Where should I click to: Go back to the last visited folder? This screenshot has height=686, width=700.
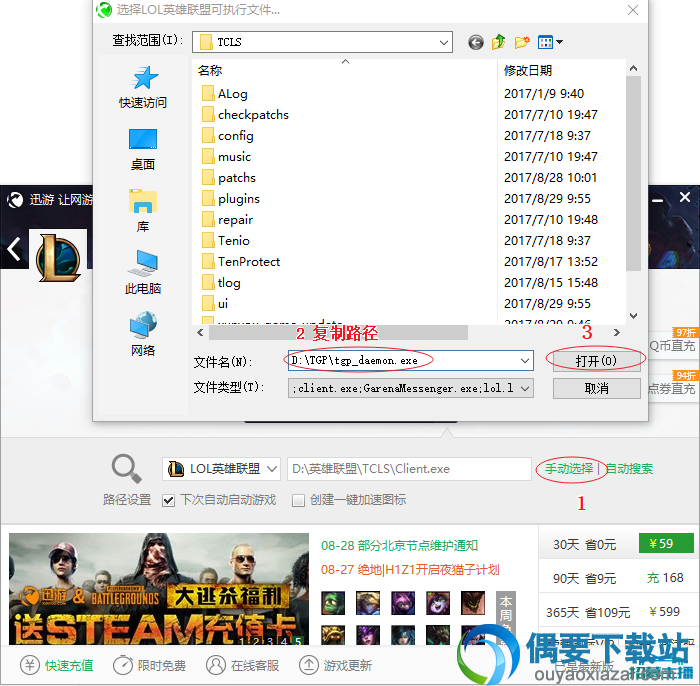(475, 42)
